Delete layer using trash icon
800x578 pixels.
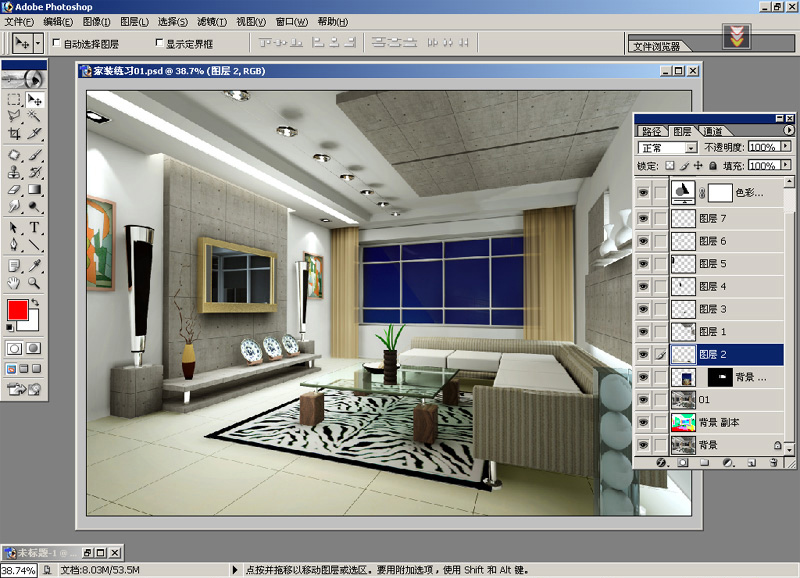[x=774, y=463]
